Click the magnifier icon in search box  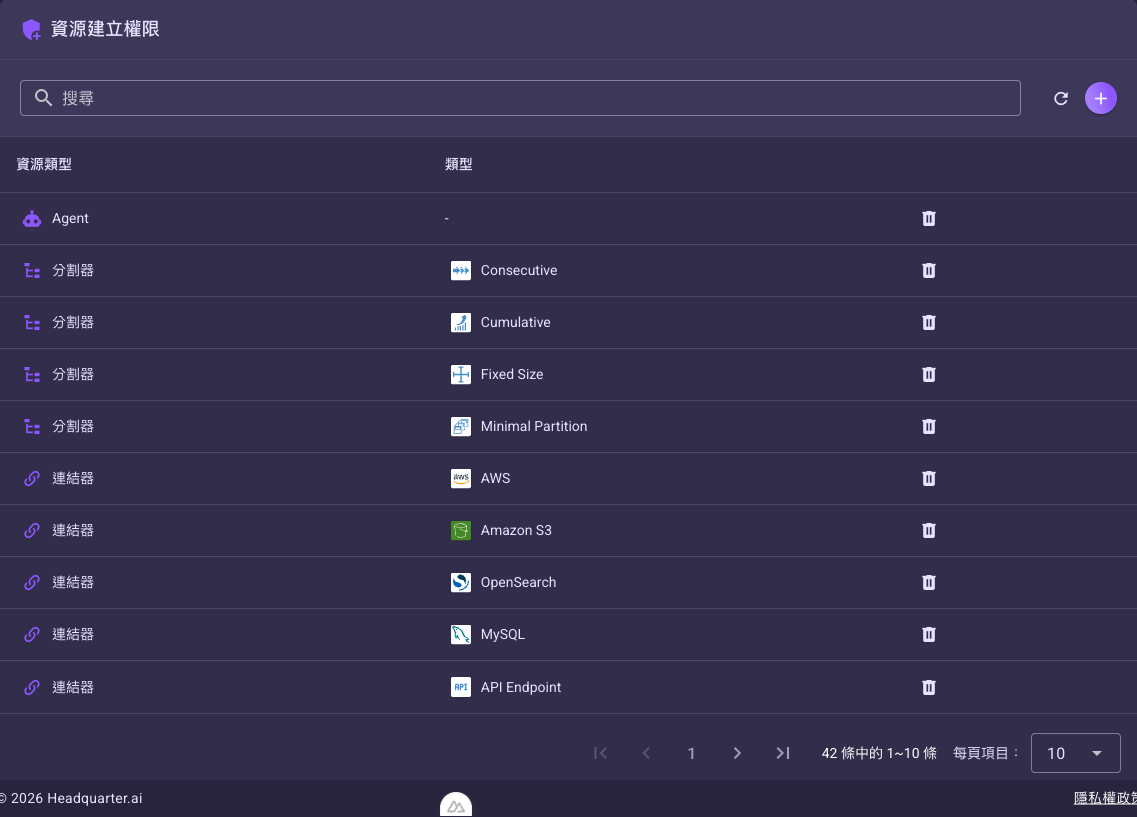click(44, 98)
